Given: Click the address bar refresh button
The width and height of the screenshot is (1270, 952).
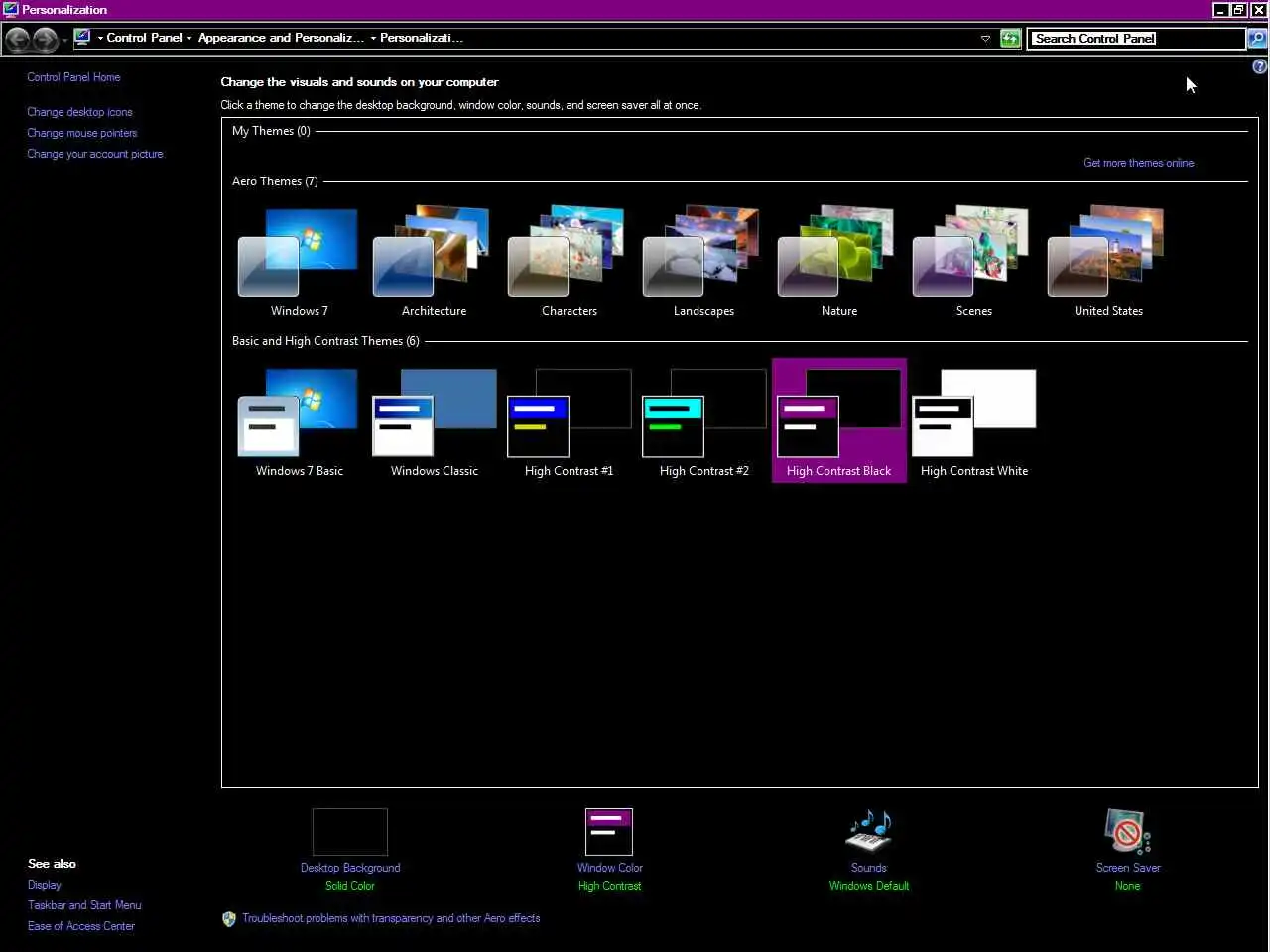Looking at the screenshot, I should [x=1010, y=39].
